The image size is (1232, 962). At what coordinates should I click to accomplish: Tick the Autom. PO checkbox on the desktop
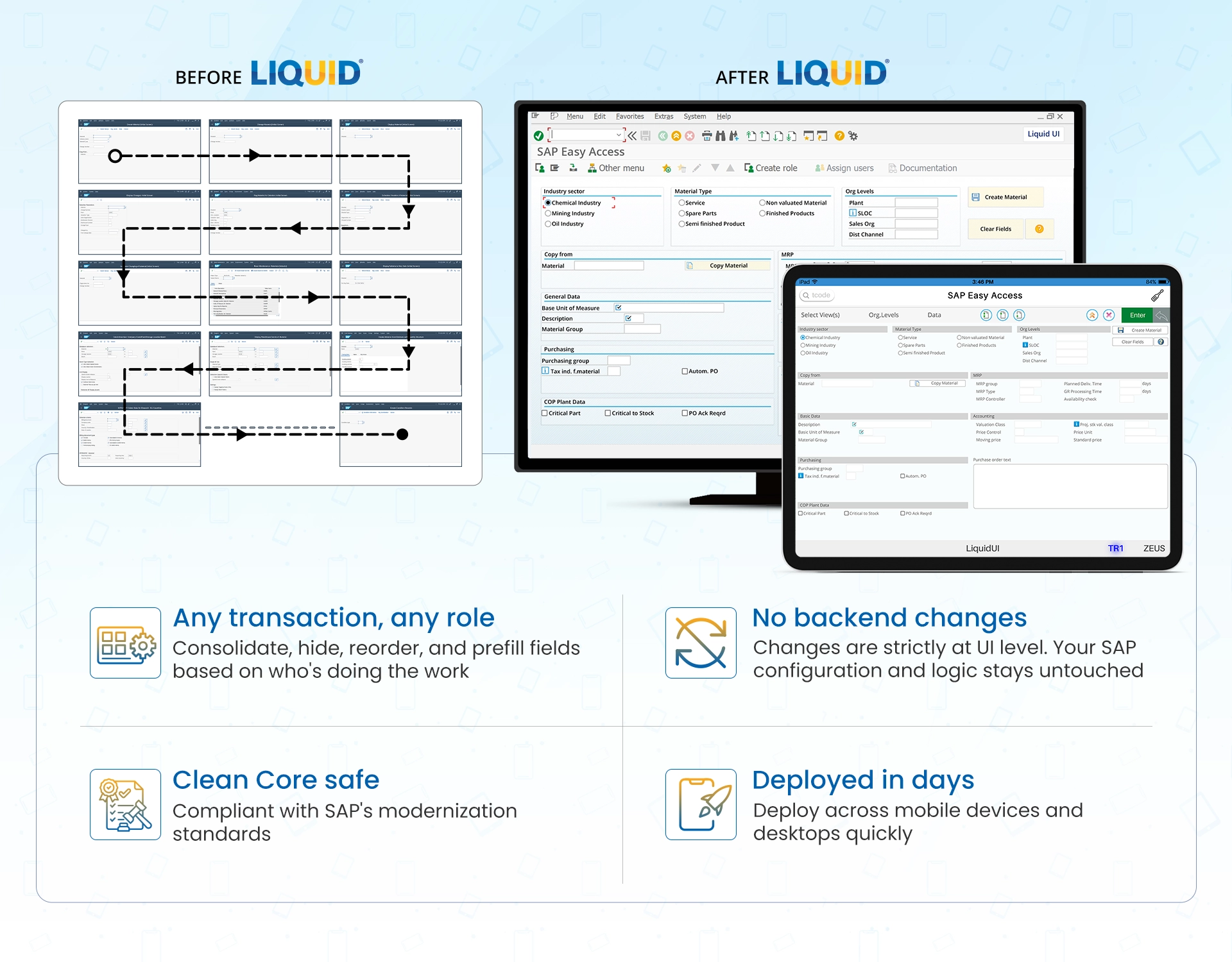pyautogui.click(x=685, y=371)
